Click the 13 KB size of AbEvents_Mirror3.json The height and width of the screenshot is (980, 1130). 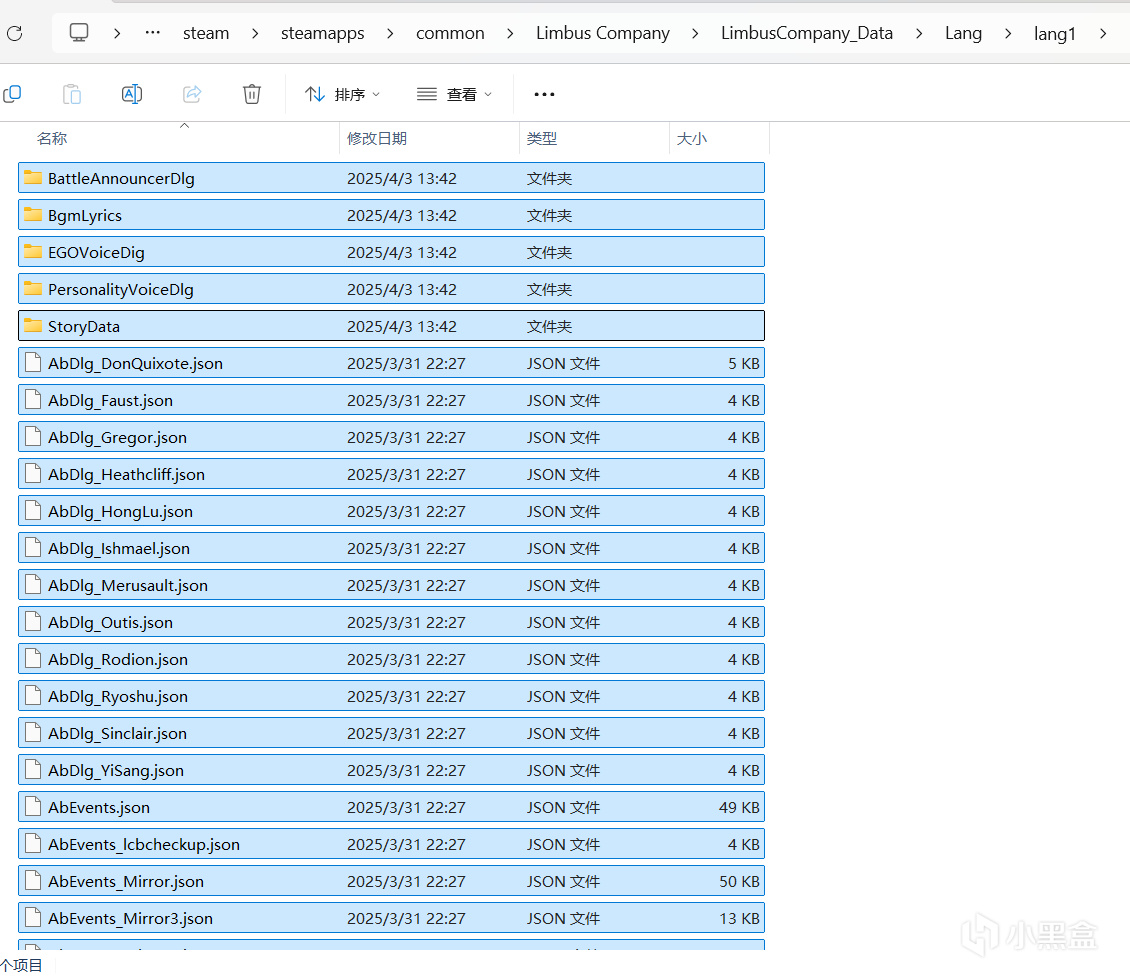(x=739, y=919)
